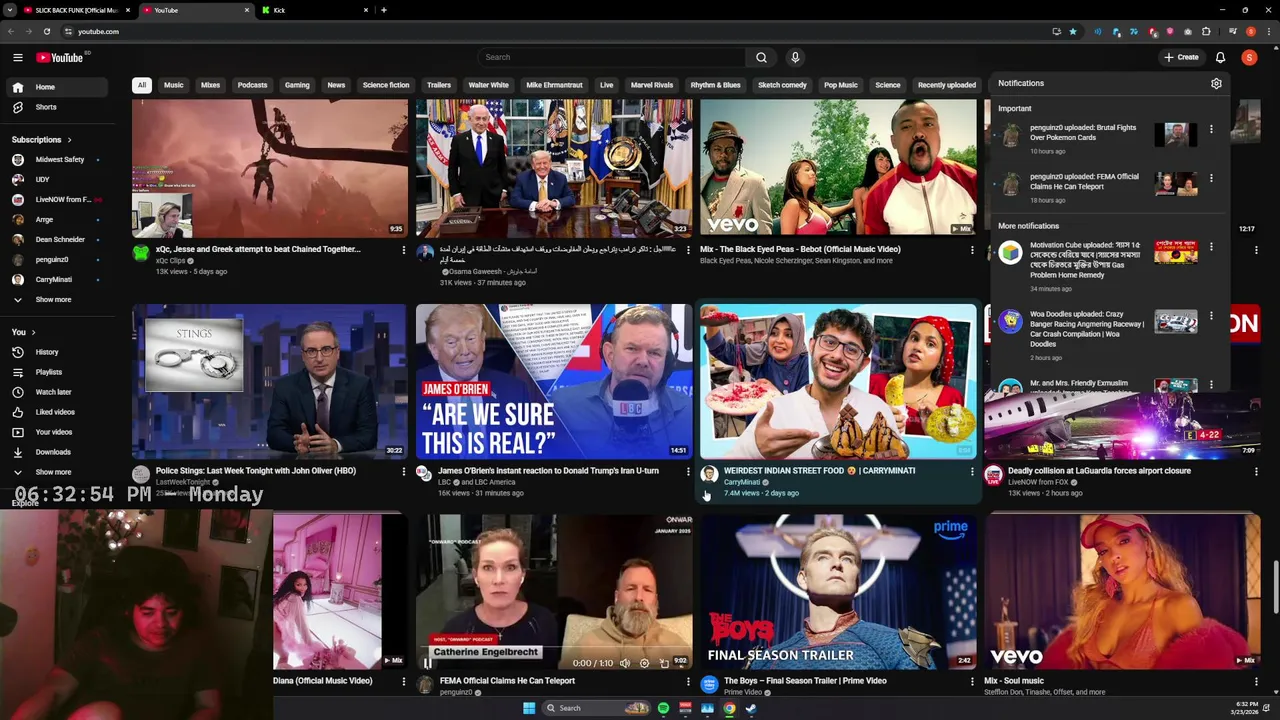Expand the Subscriptions section chevron
Image resolution: width=1280 pixels, height=720 pixels.
69,140
